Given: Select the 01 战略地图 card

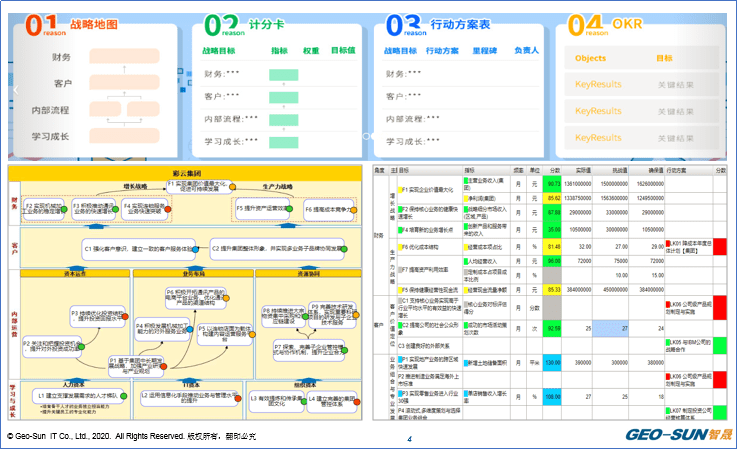Looking at the screenshot, I should (x=95, y=87).
